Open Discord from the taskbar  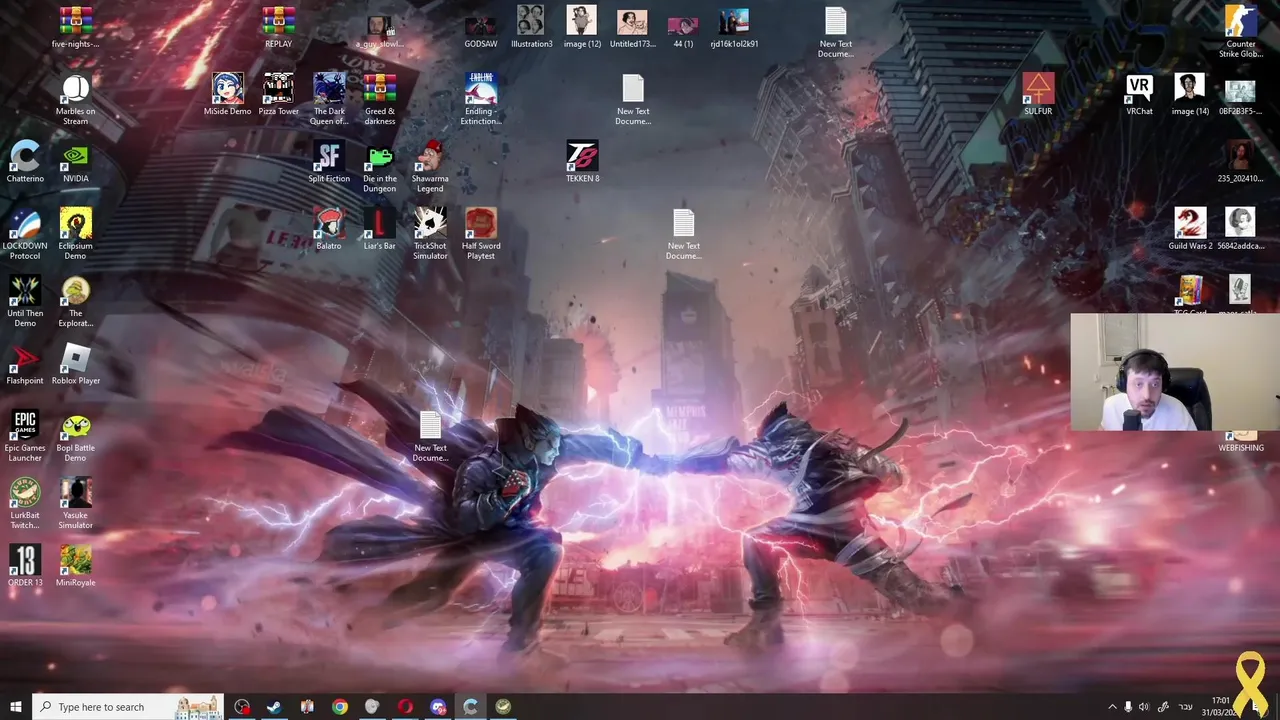(438, 707)
